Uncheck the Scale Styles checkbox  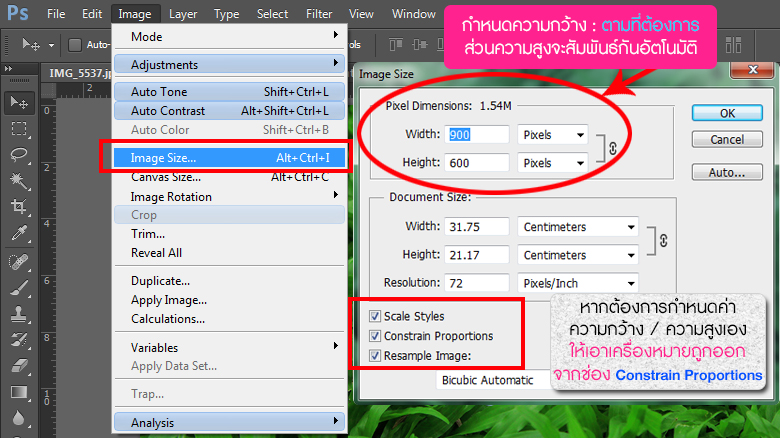(x=375, y=317)
